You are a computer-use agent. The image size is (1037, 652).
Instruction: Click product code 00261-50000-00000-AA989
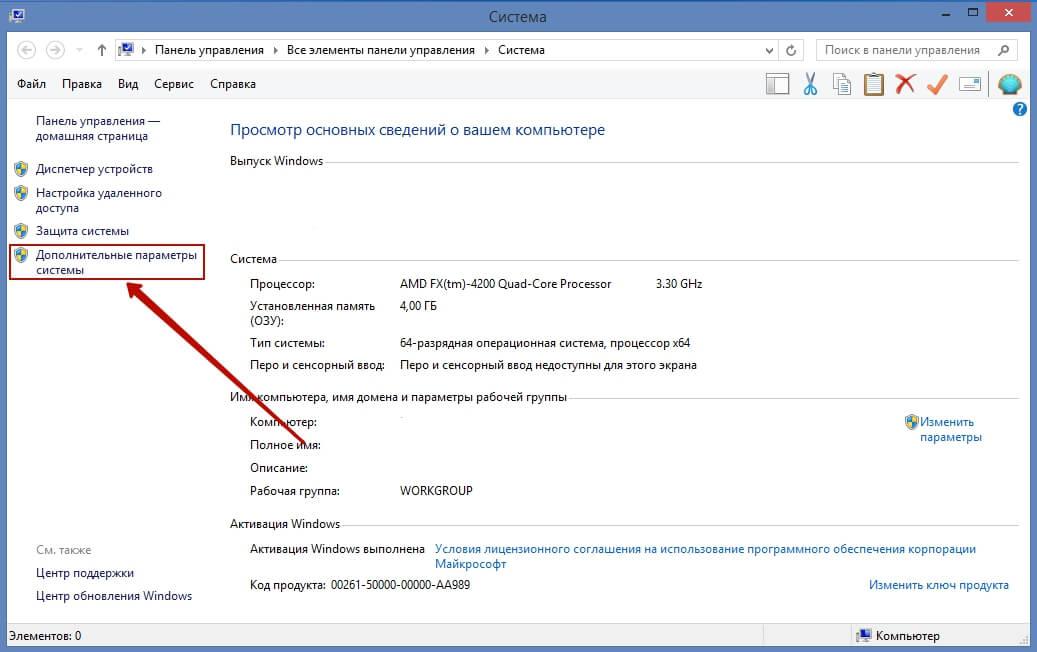pyautogui.click(x=400, y=585)
